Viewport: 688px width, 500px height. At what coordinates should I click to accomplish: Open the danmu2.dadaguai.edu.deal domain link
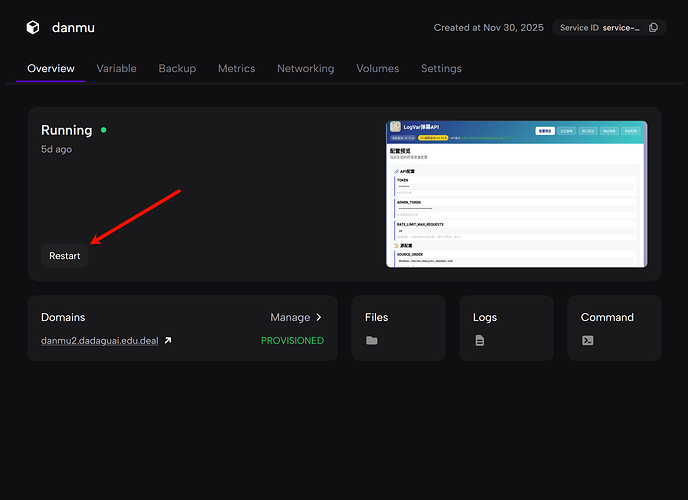click(99, 341)
